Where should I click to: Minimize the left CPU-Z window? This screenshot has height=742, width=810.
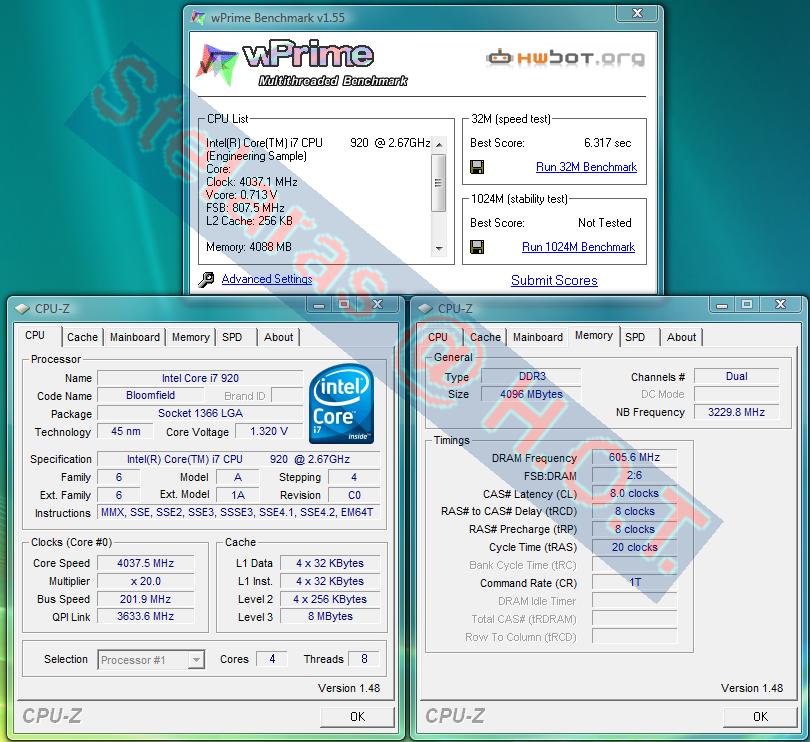point(319,305)
